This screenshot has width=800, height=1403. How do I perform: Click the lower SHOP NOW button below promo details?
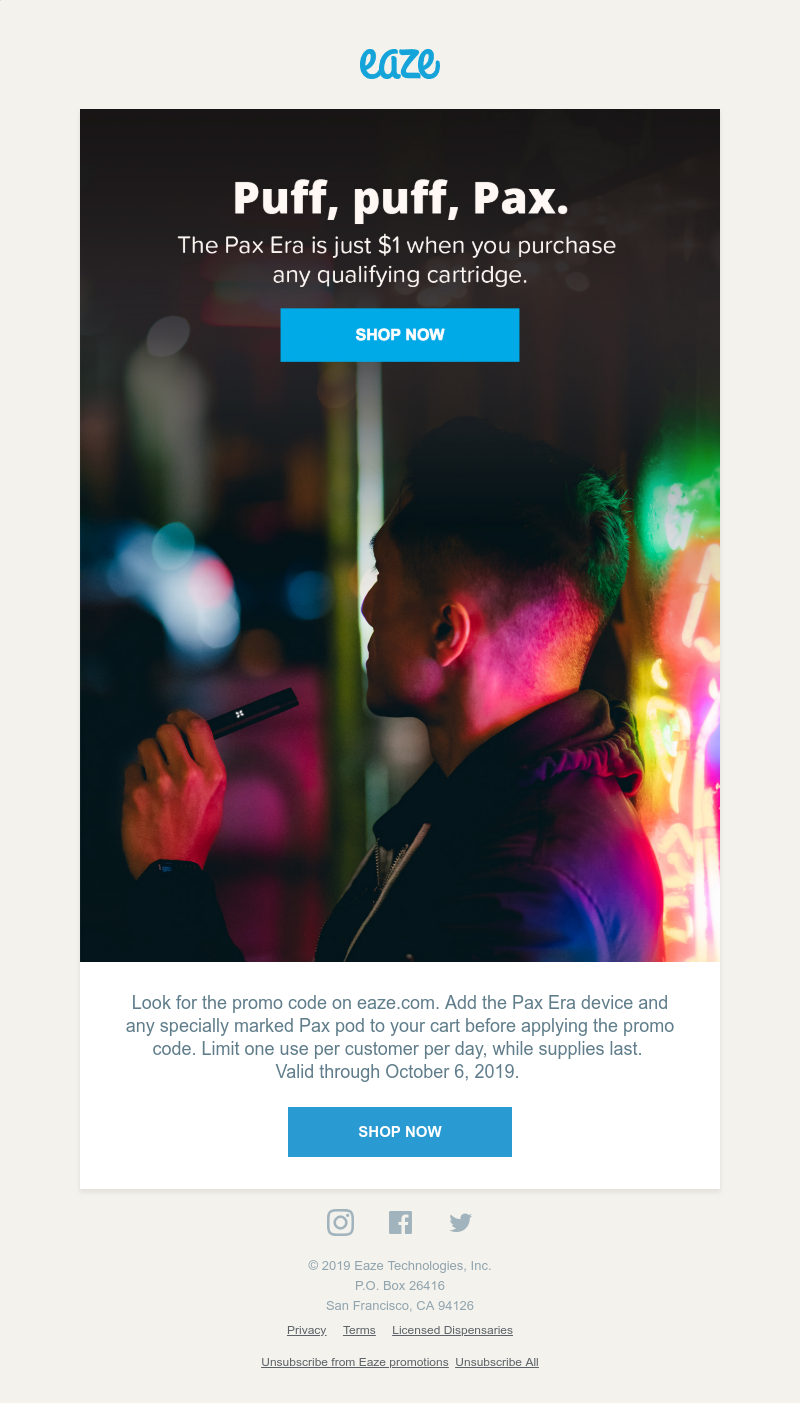tap(400, 1132)
